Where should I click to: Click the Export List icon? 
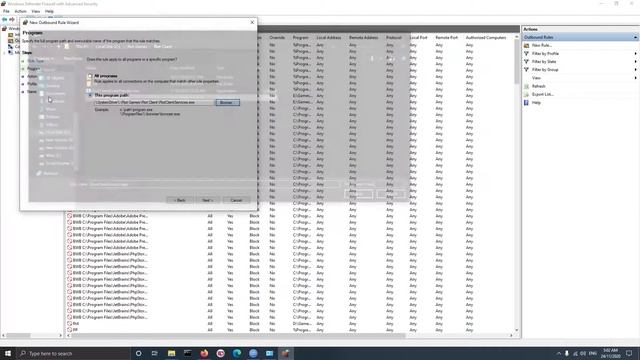(527, 94)
